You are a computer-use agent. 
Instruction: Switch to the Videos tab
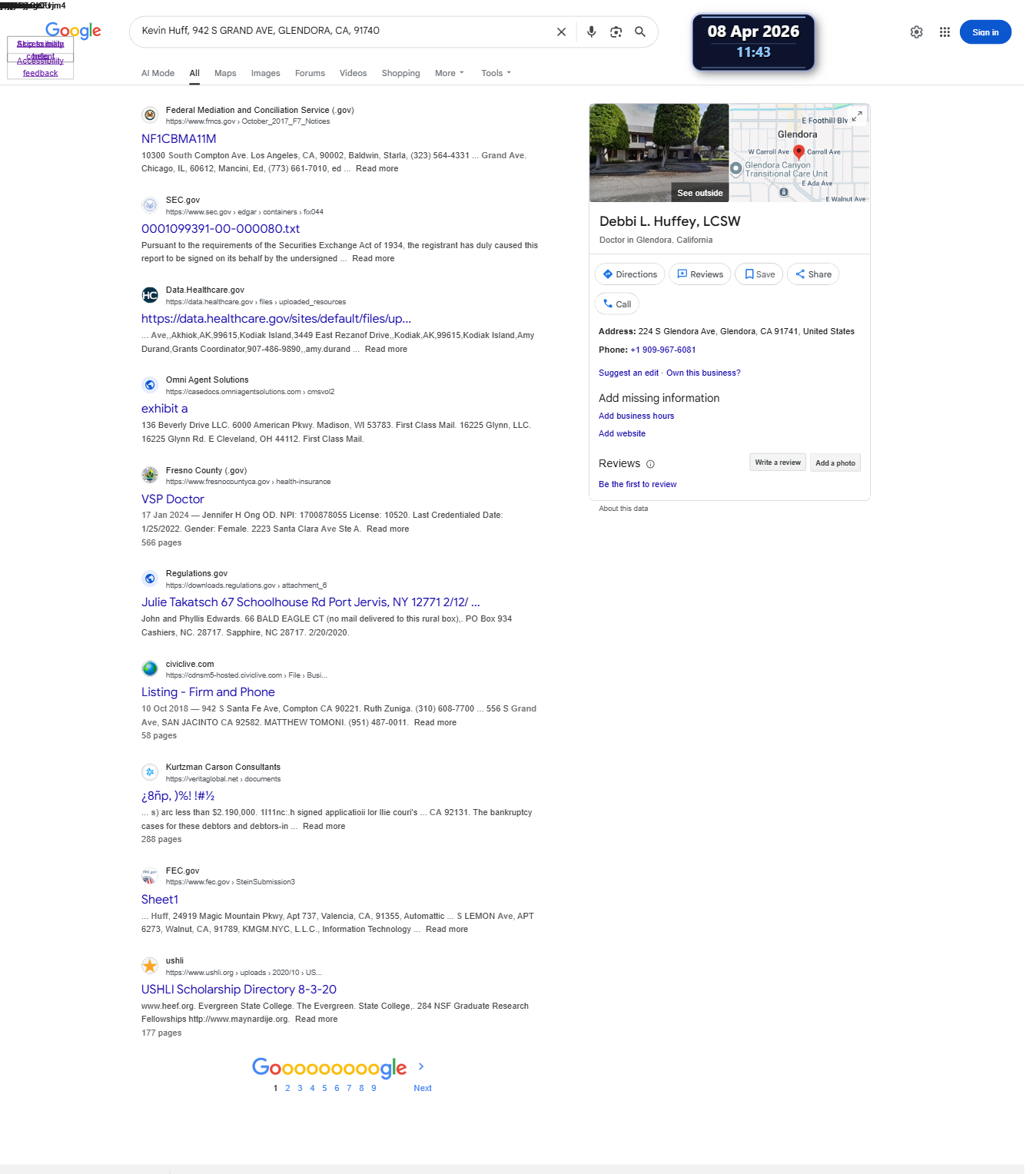point(353,73)
